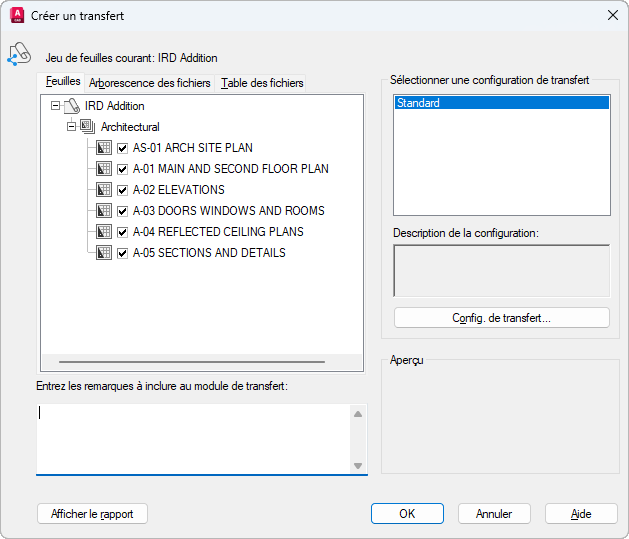This screenshot has height=539, width=629.
Task: Uncheck the A-05 SECTIONS AND DETAILS checkbox
Action: [x=122, y=253]
